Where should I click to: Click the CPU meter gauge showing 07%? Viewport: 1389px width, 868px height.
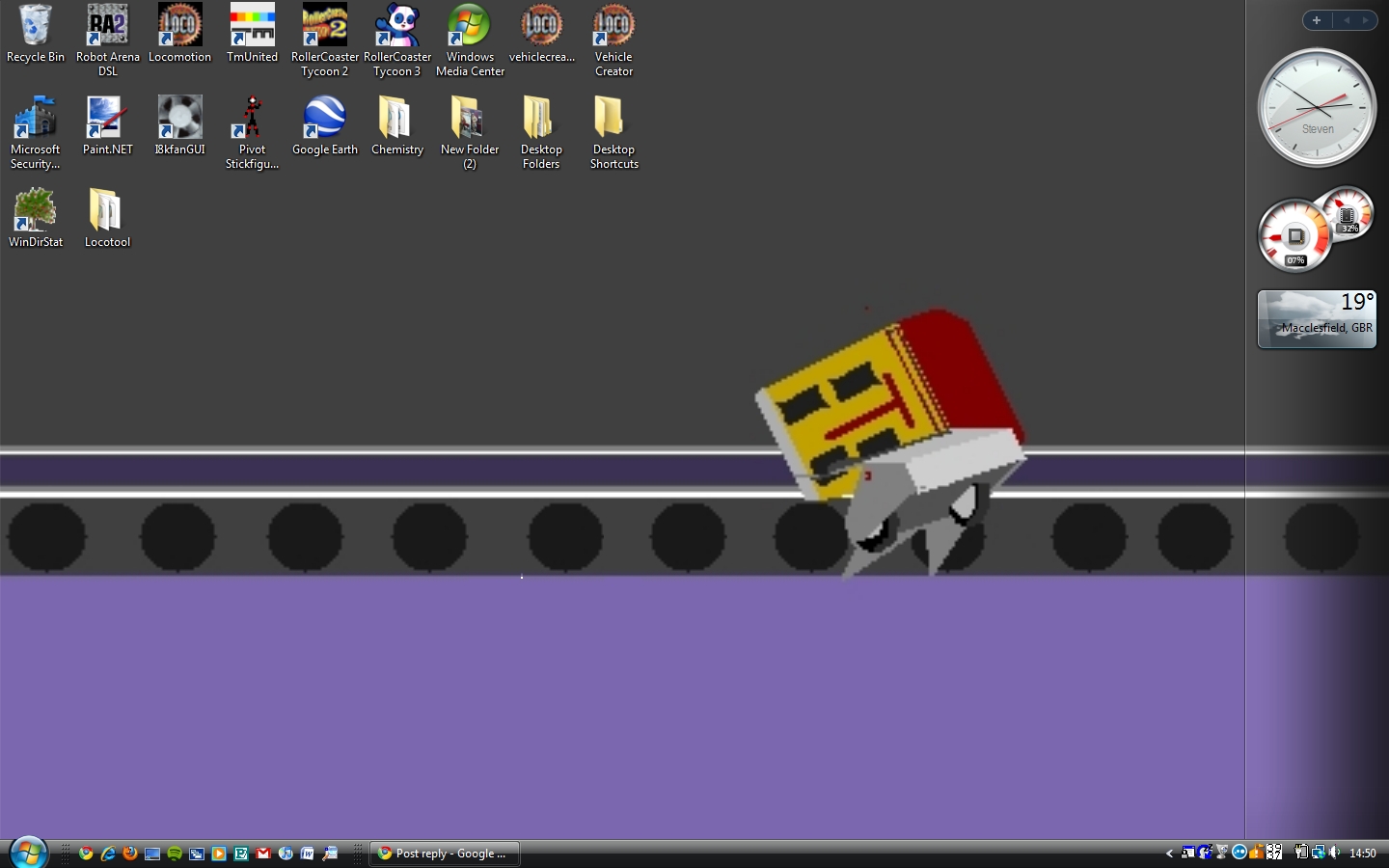(x=1294, y=236)
